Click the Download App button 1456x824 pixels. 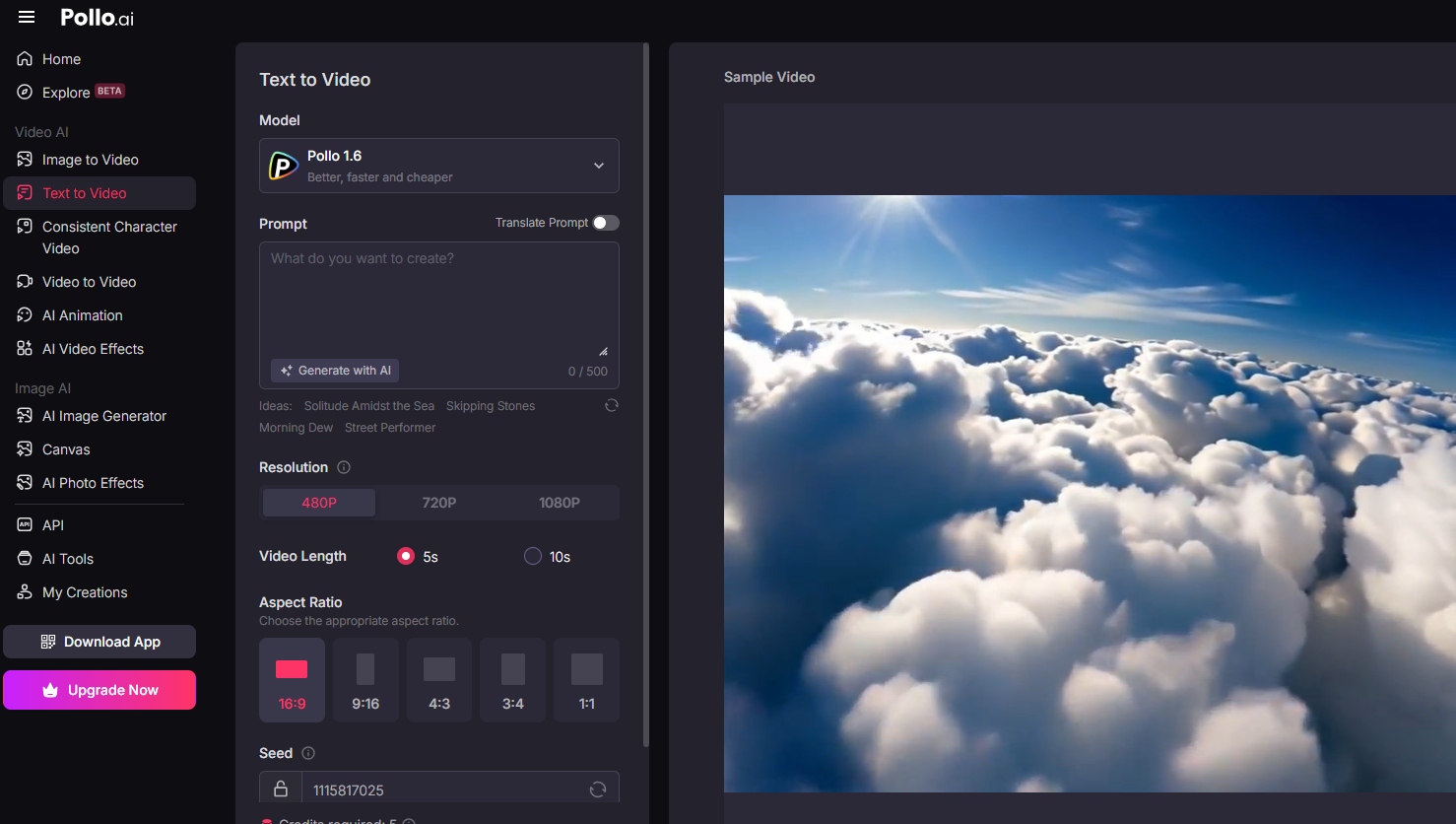(99, 642)
